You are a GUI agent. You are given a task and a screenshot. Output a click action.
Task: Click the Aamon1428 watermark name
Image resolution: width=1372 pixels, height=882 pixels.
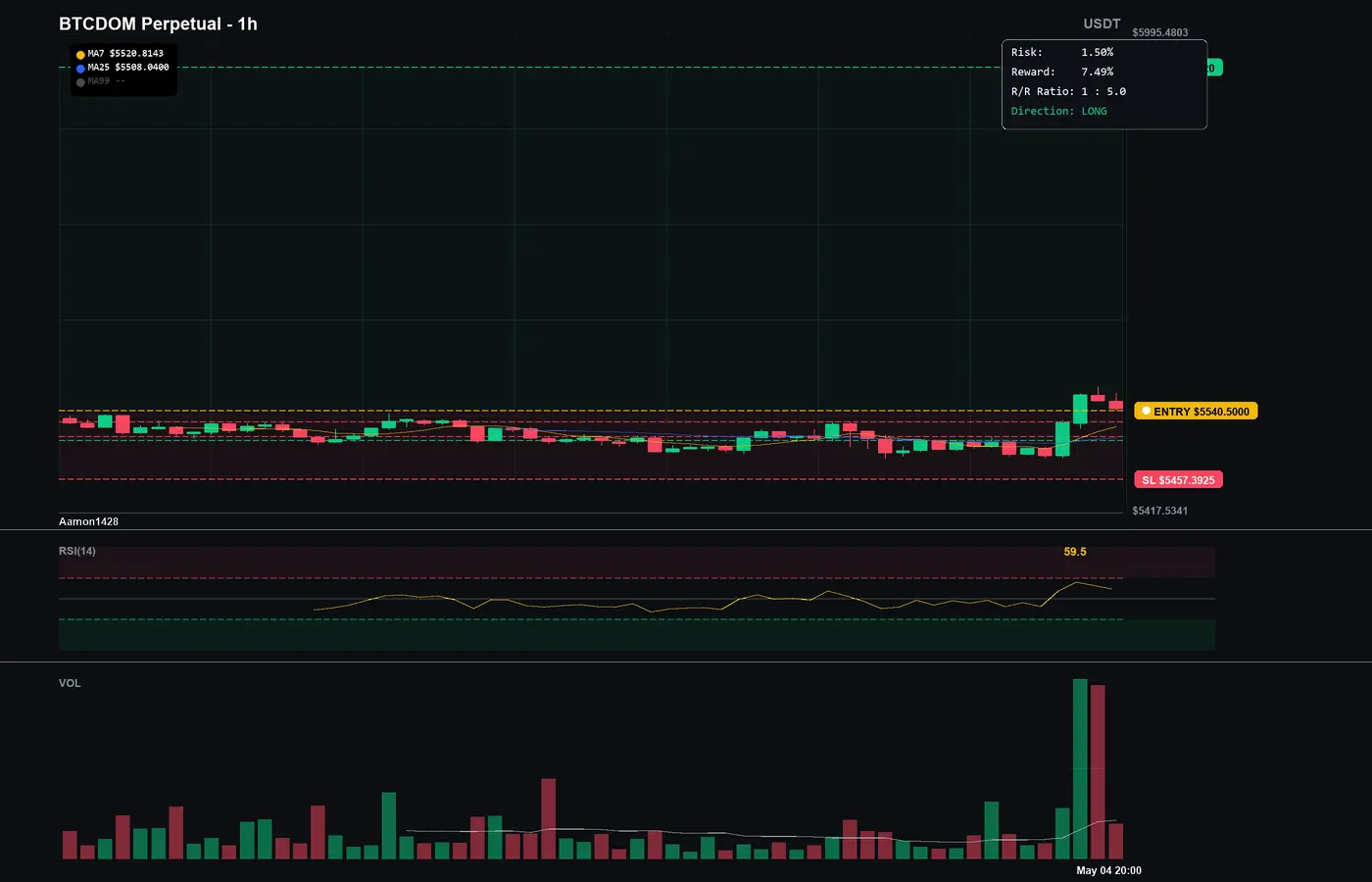click(x=88, y=521)
